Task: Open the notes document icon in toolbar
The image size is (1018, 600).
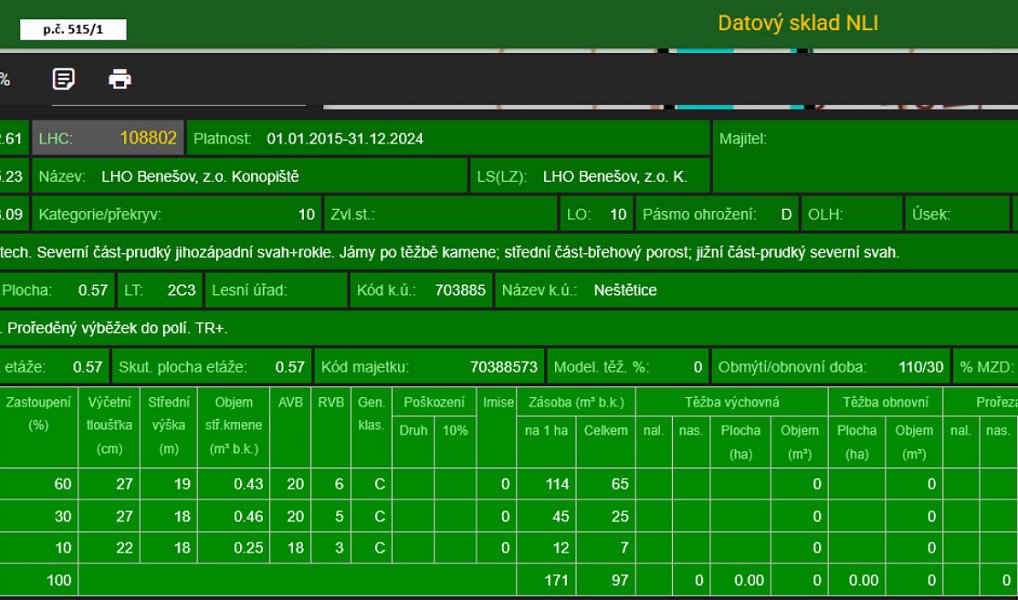Action: pyautogui.click(x=64, y=79)
